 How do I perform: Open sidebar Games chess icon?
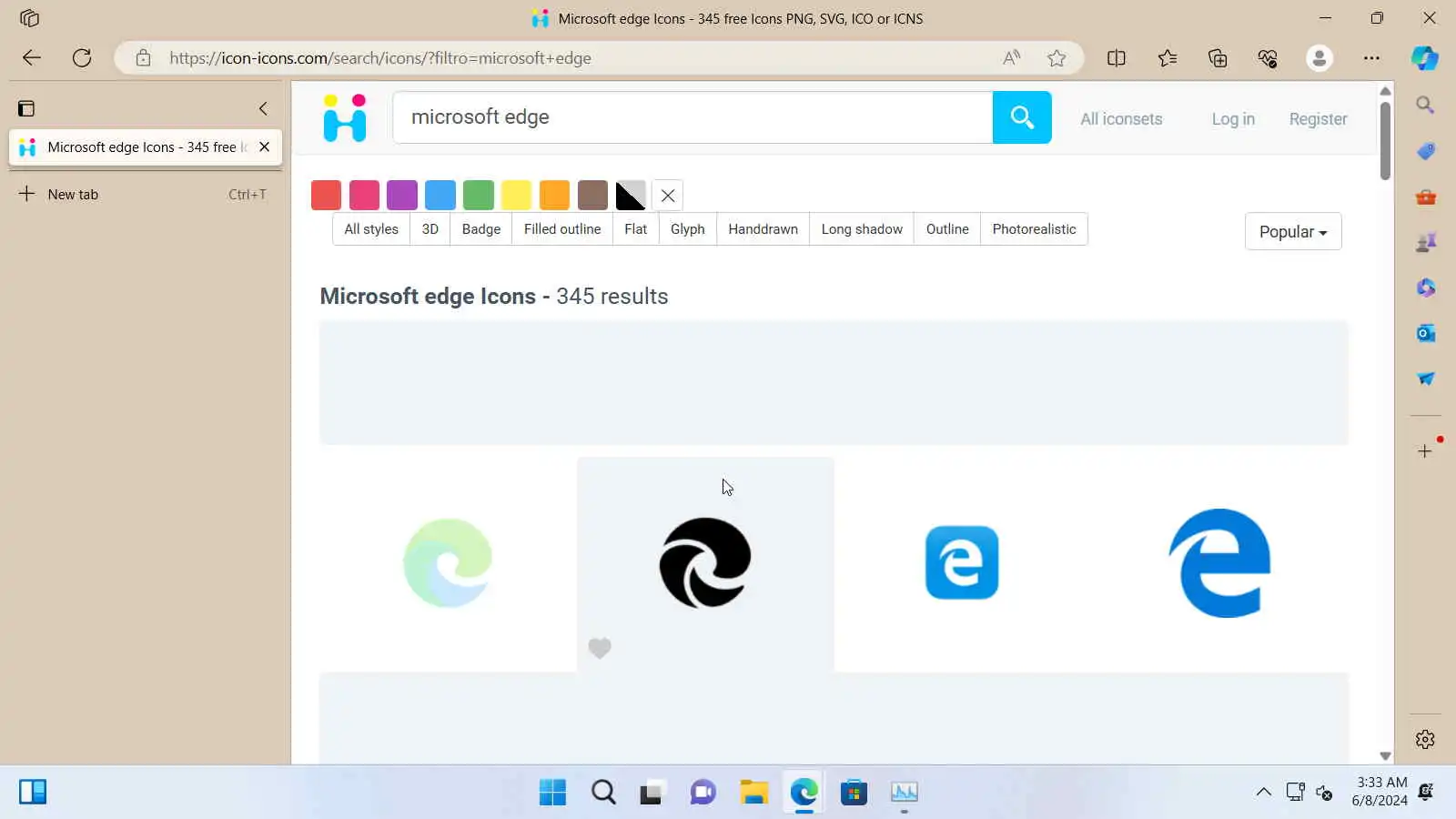click(x=1425, y=242)
